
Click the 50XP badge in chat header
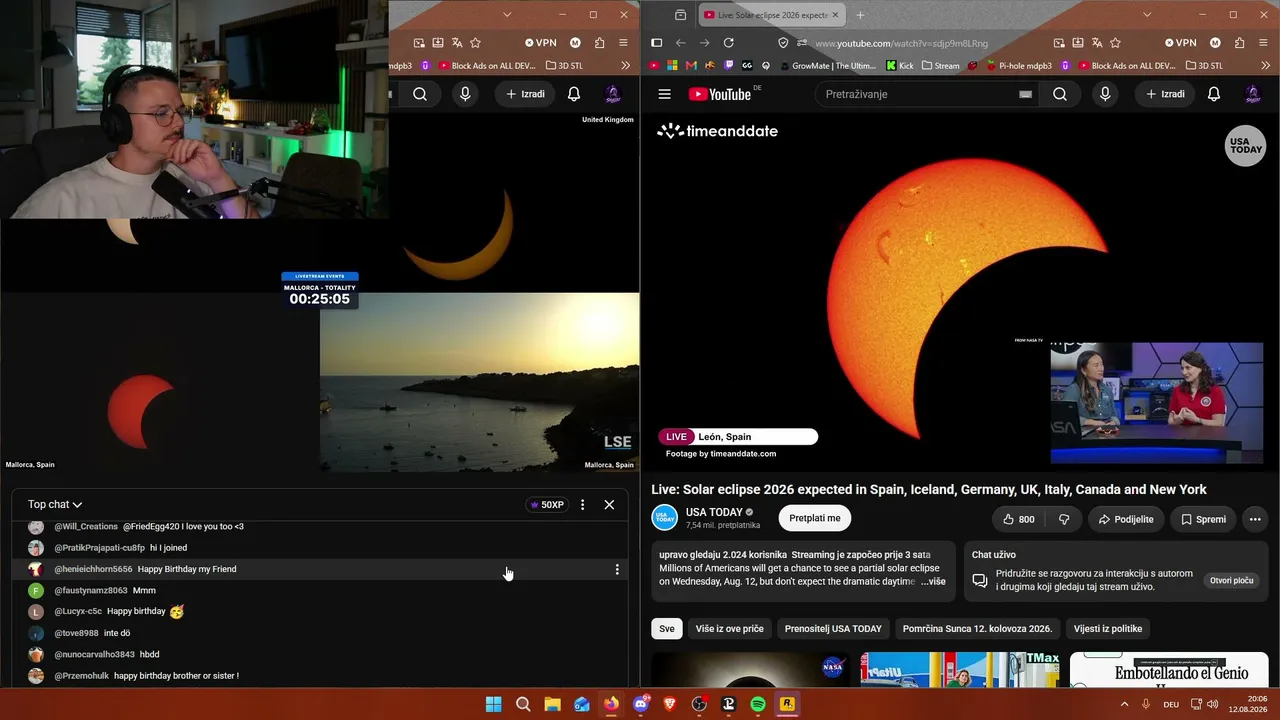pos(547,505)
